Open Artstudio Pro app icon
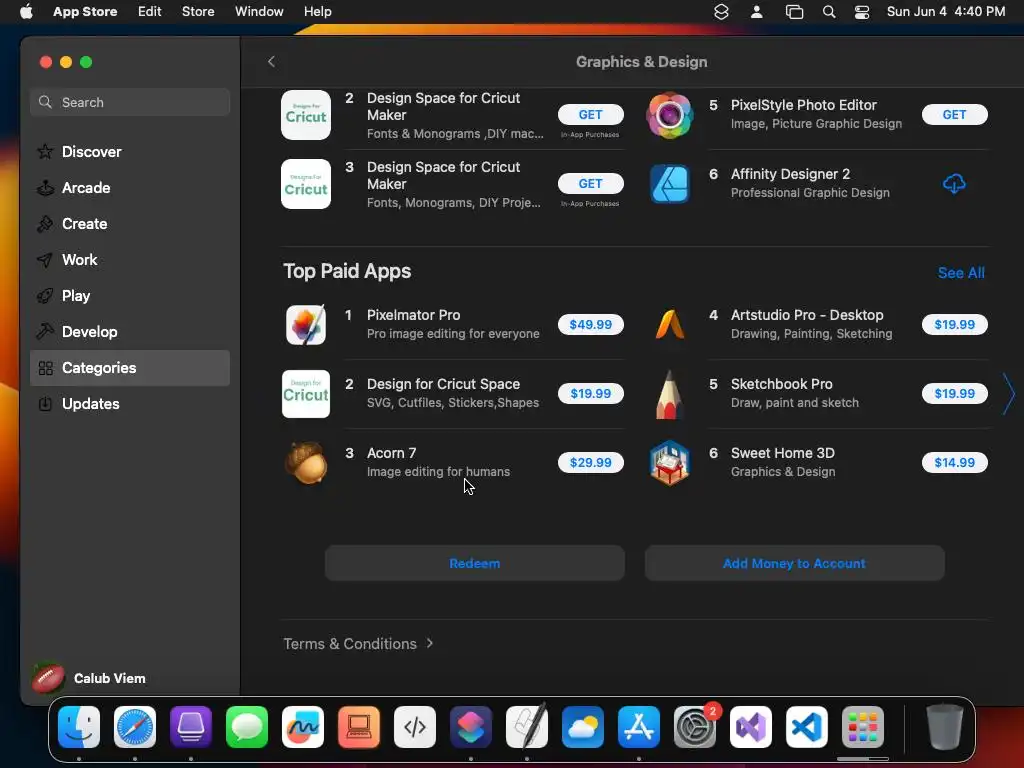The width and height of the screenshot is (1024, 768). click(669, 325)
